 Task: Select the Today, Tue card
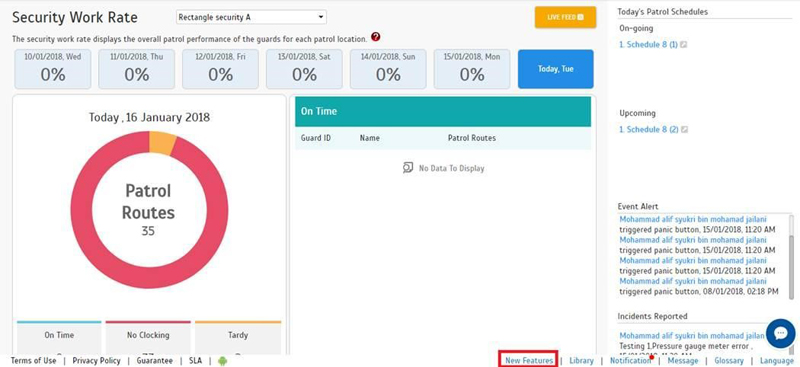[556, 69]
